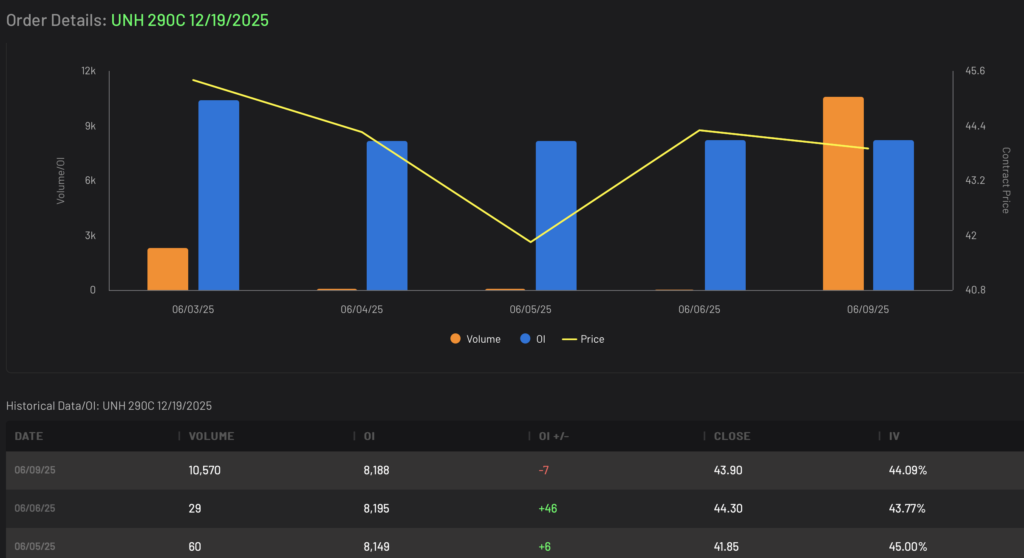This screenshot has height=558, width=1024.
Task: Click the volume value 10,570
Action: [x=204, y=470]
